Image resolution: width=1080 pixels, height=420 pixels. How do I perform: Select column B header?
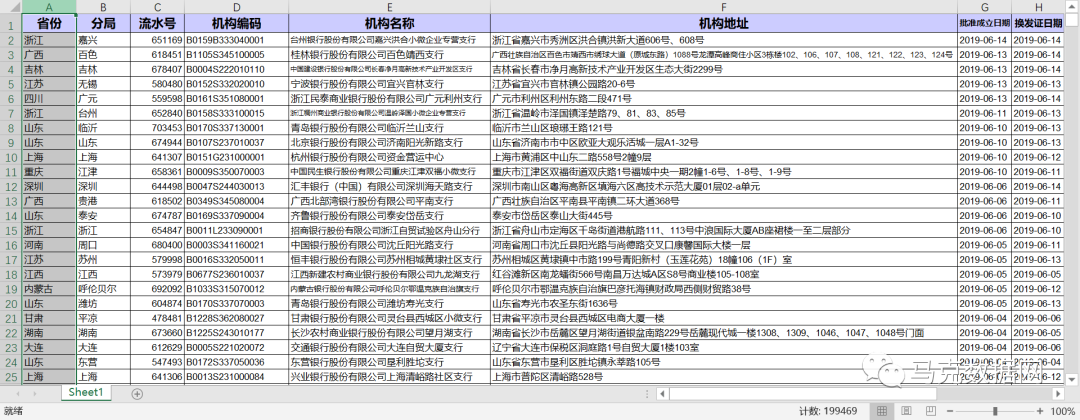tap(103, 7)
